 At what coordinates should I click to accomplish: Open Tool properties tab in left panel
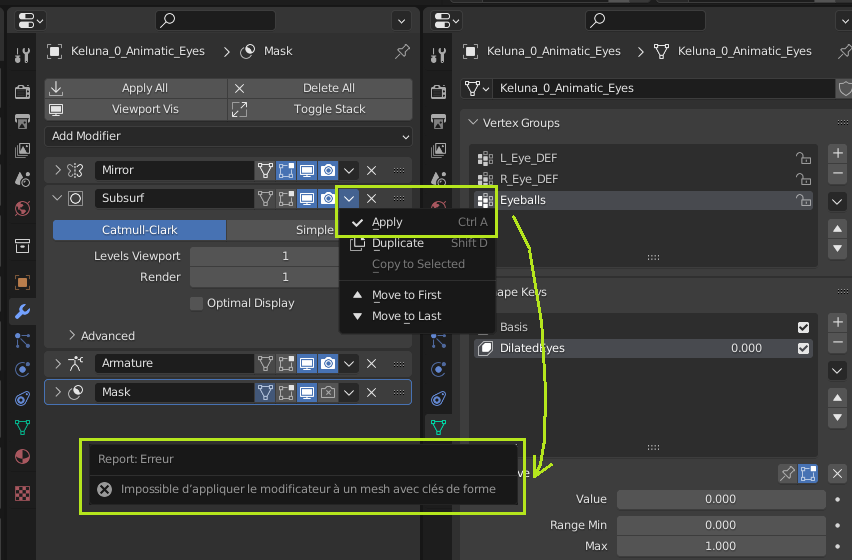coord(22,55)
